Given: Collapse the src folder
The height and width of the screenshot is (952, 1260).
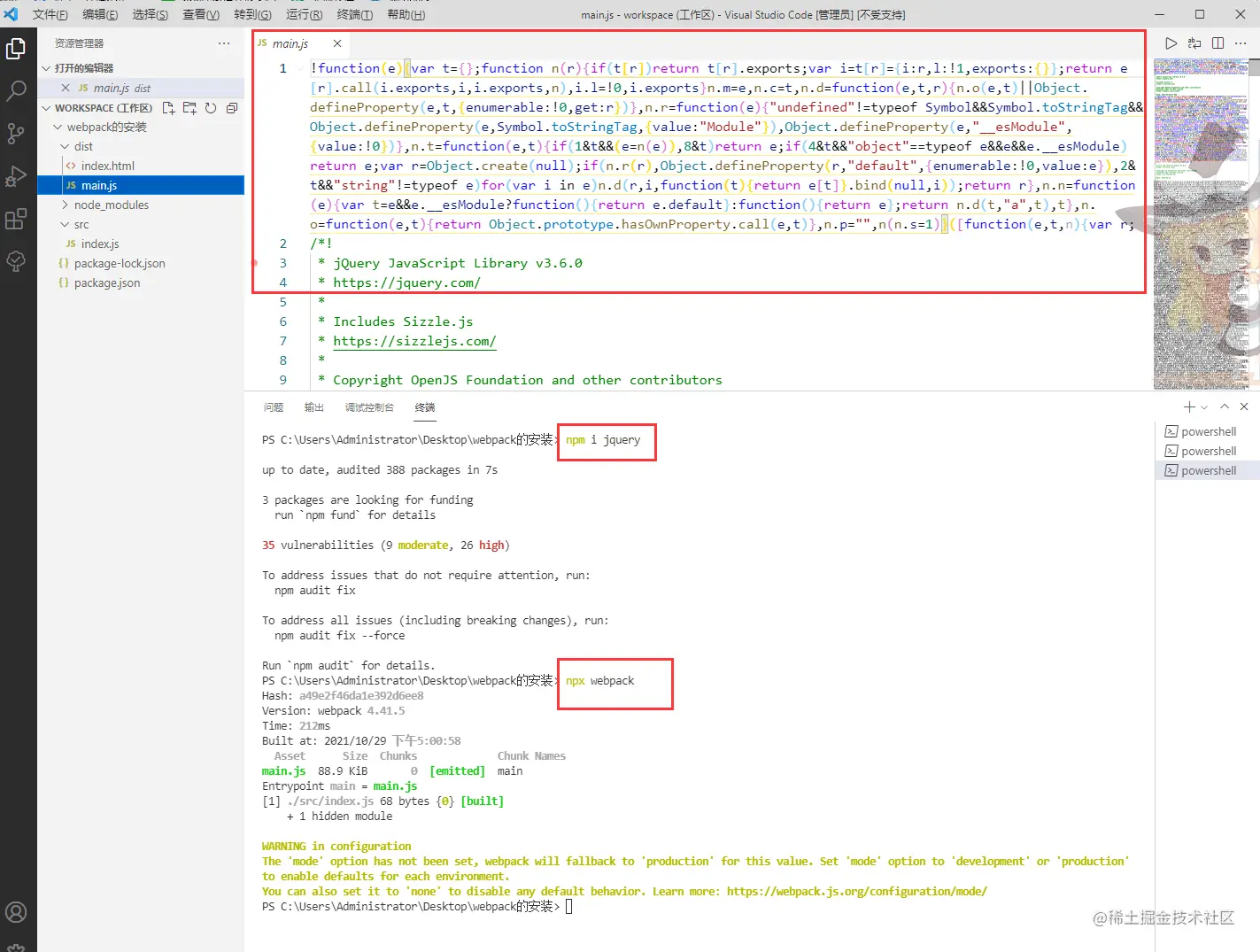Looking at the screenshot, I should coord(141,224).
